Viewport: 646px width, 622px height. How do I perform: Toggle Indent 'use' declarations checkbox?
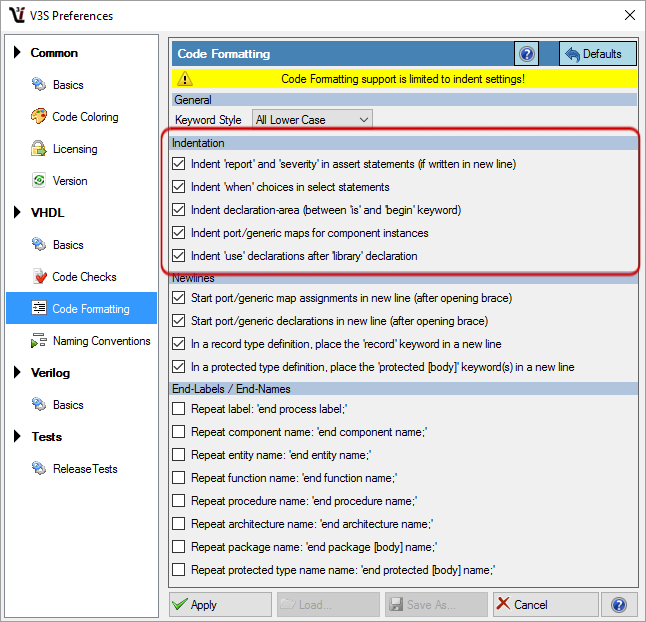(x=178, y=256)
